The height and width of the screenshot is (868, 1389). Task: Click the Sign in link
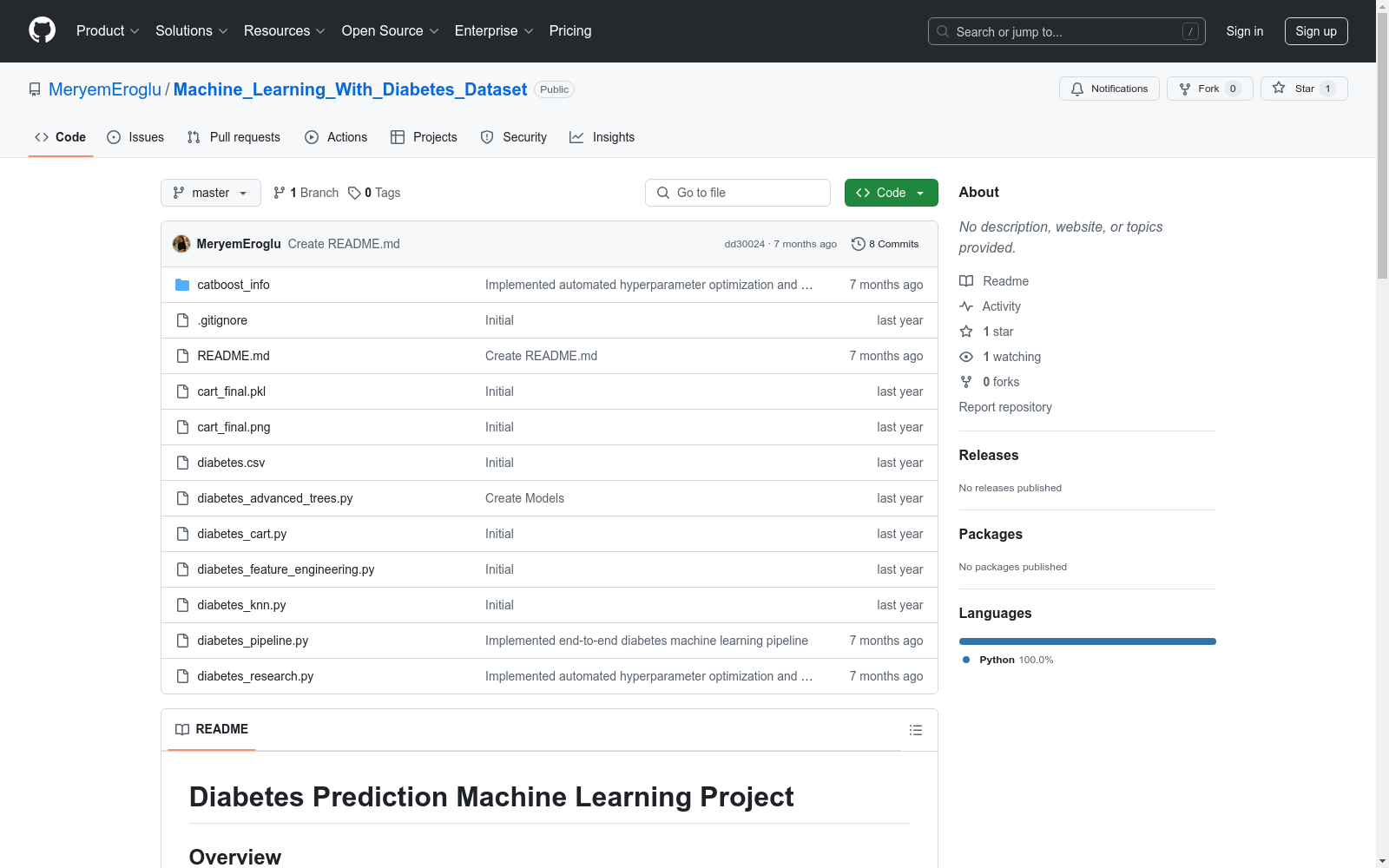click(1245, 31)
